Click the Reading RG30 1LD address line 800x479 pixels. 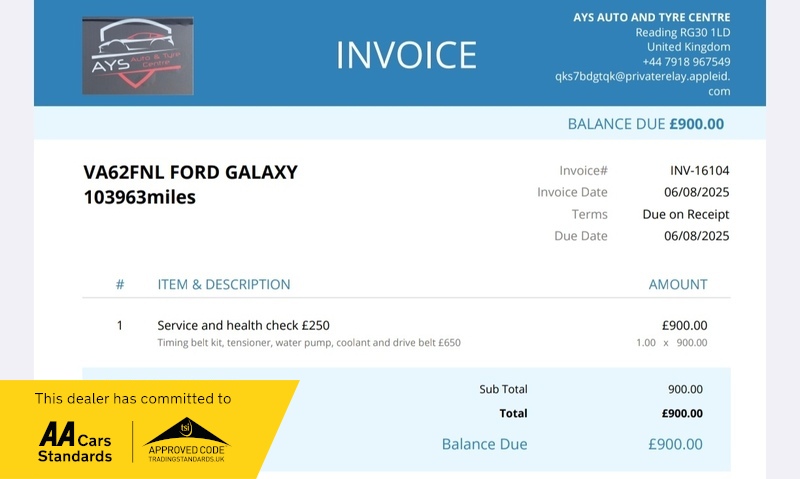pos(683,32)
